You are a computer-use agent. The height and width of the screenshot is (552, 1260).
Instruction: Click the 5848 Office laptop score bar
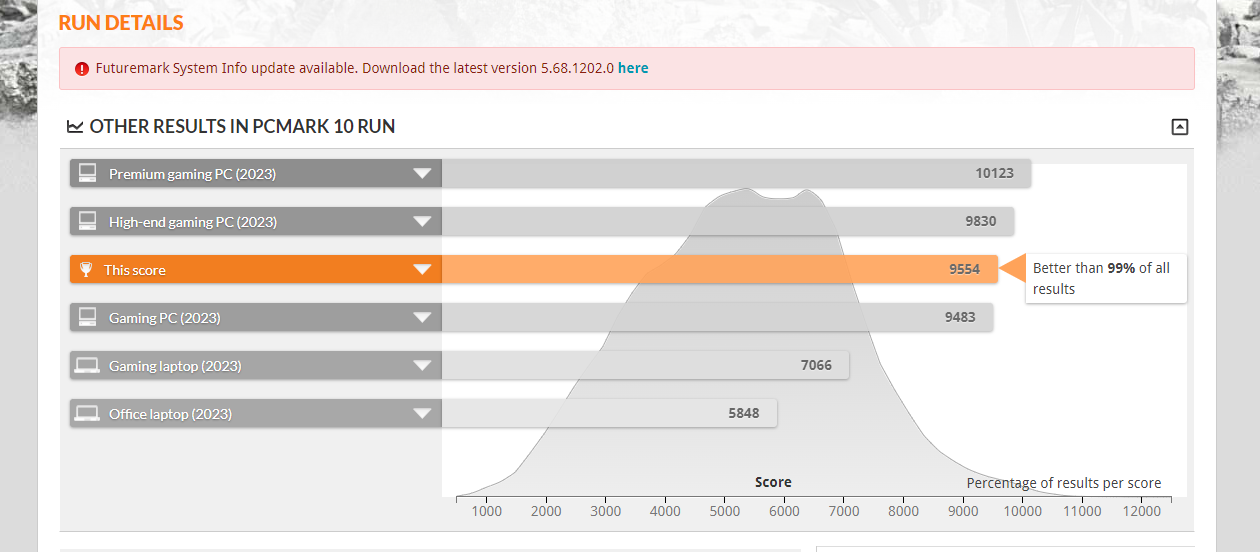coord(608,413)
